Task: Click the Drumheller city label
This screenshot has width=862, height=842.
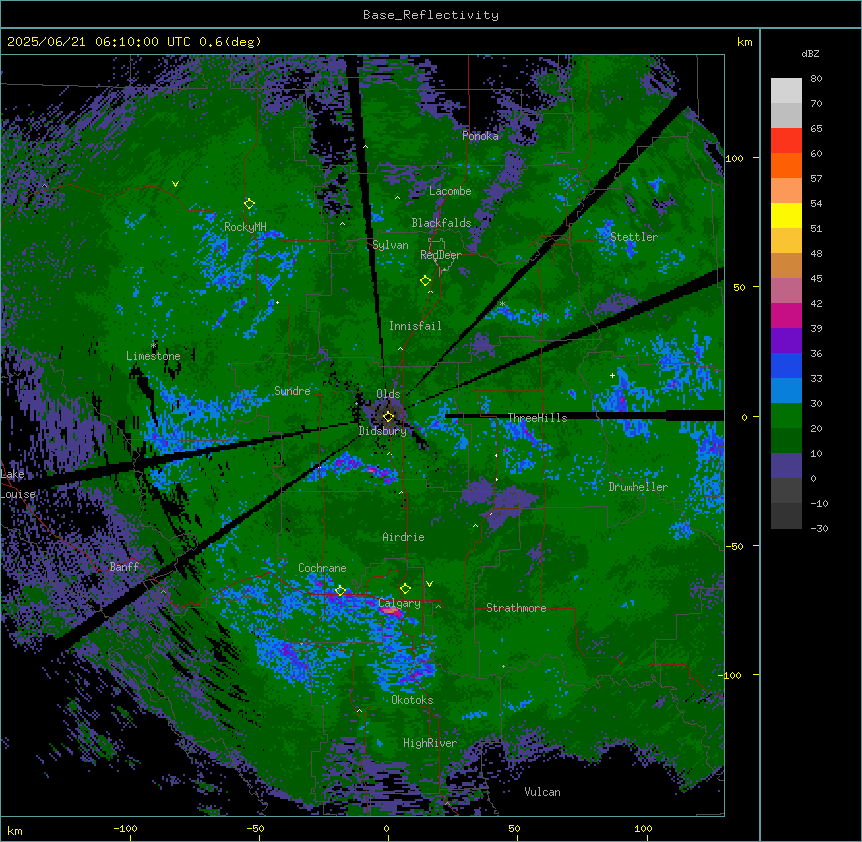Action: coord(638,487)
